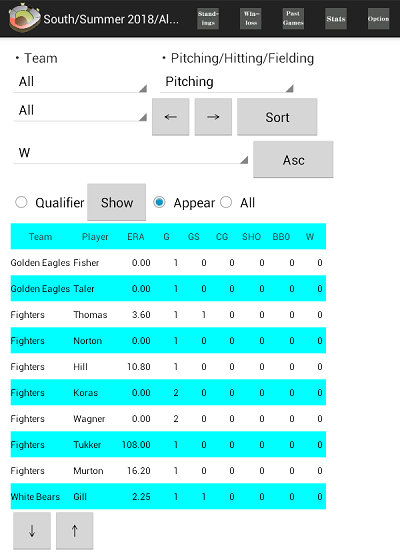This screenshot has width=400, height=554.
Task: Select the All radio button
Action: (226, 202)
